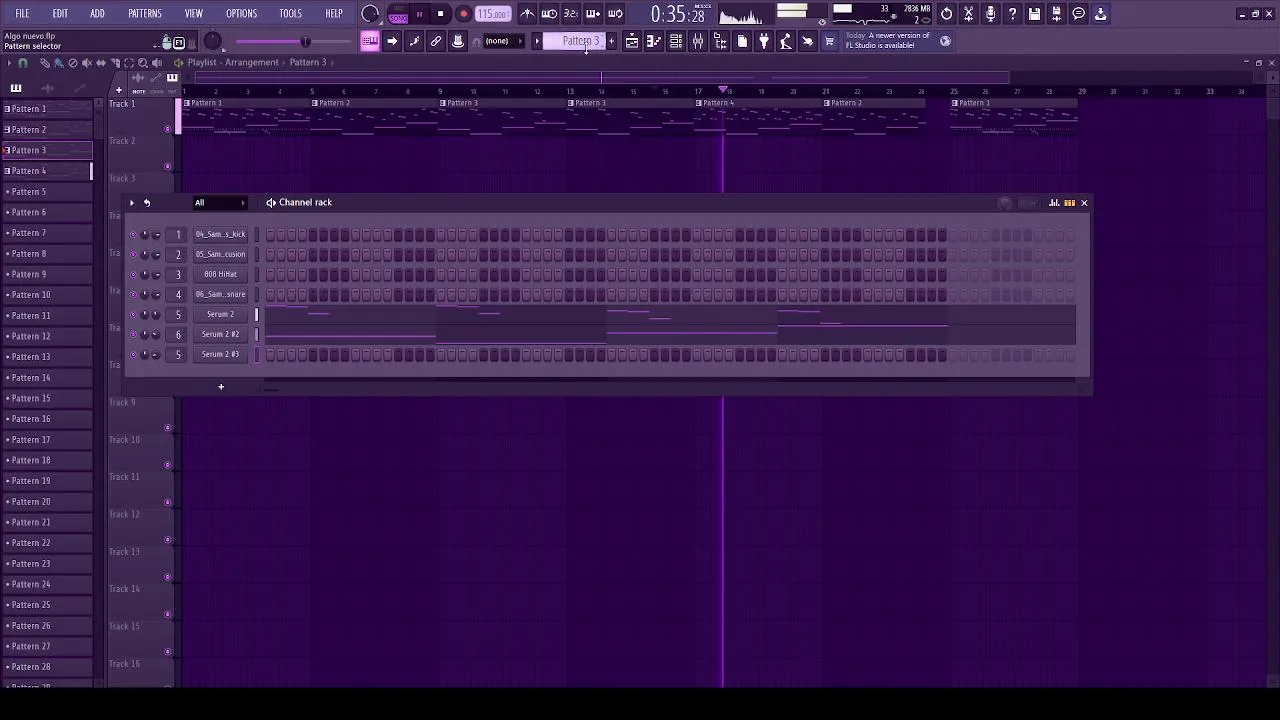This screenshot has width=1280, height=720.
Task: Toggle the countdown before recording button
Action: tap(570, 14)
